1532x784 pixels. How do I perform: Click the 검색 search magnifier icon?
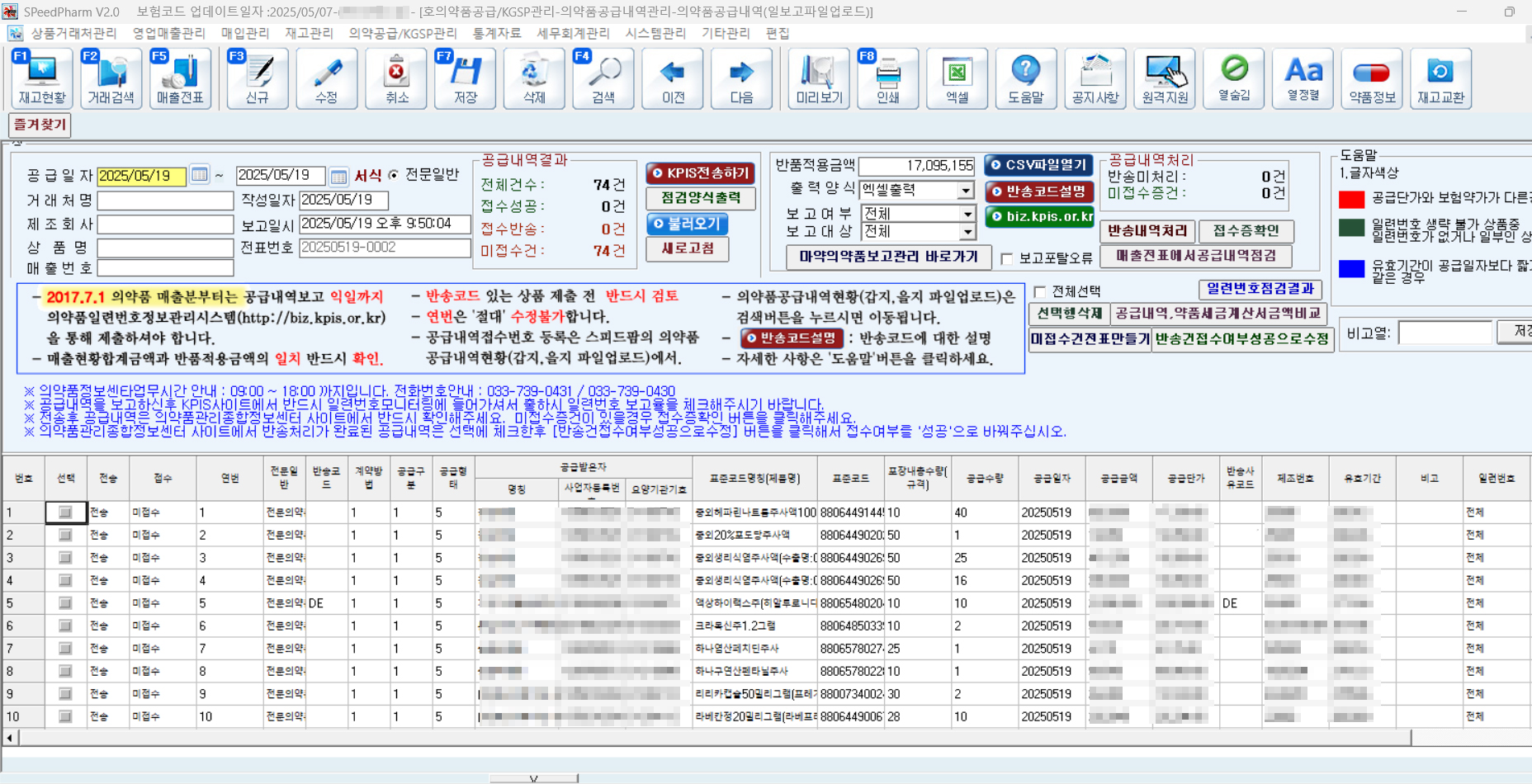pos(603,78)
